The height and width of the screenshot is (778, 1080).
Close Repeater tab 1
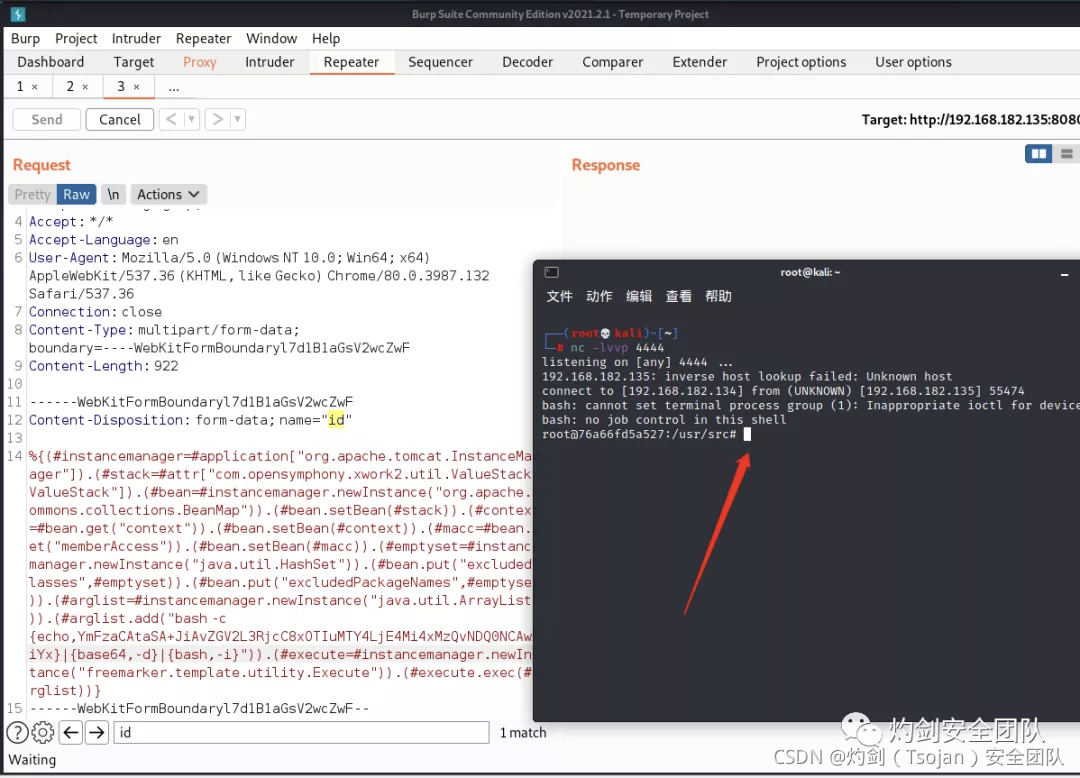coord(35,87)
